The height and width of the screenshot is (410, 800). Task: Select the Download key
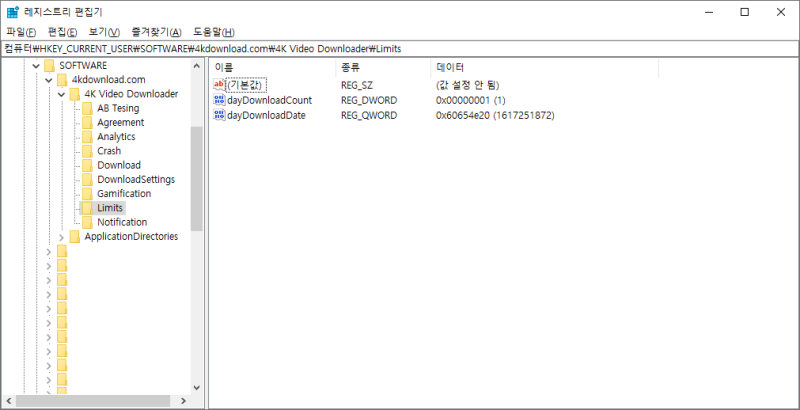point(119,165)
